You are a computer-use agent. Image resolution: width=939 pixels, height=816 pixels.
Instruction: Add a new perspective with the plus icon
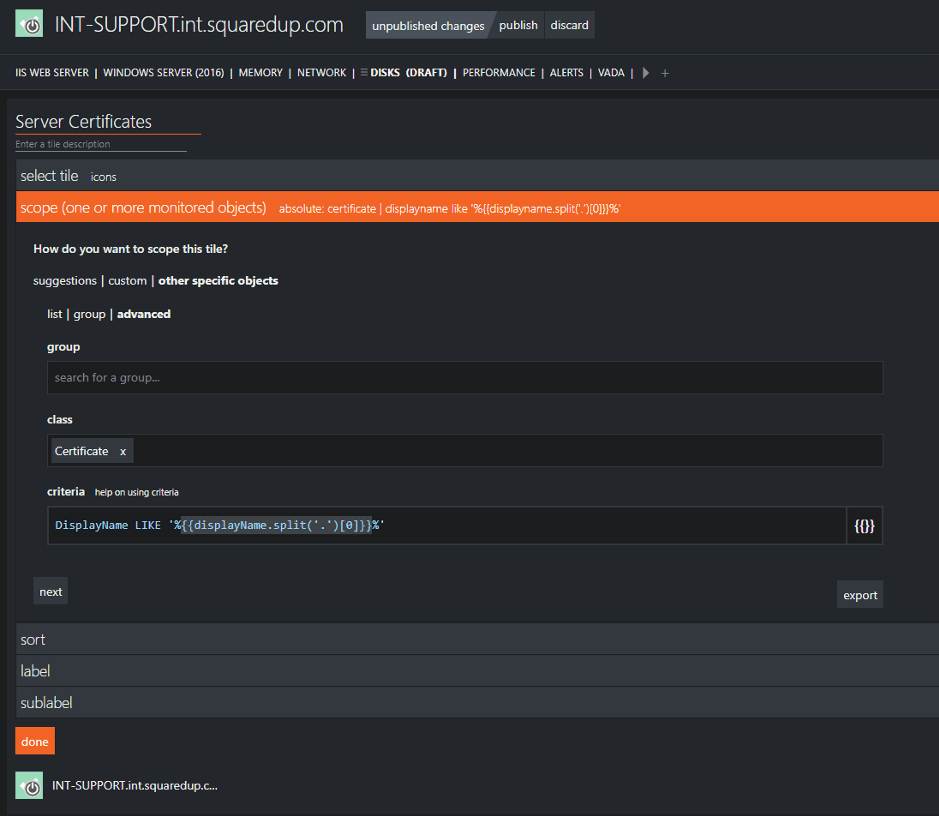tap(665, 73)
